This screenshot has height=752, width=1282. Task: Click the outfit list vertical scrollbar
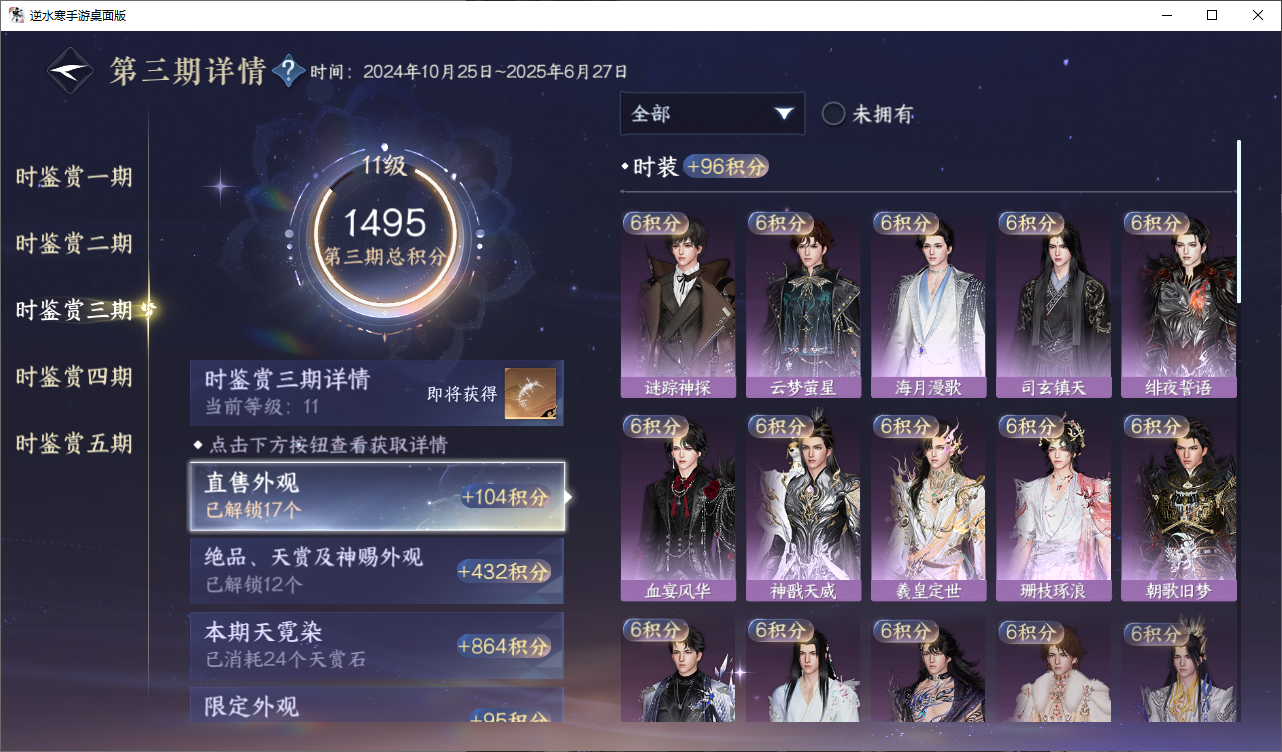click(1239, 222)
